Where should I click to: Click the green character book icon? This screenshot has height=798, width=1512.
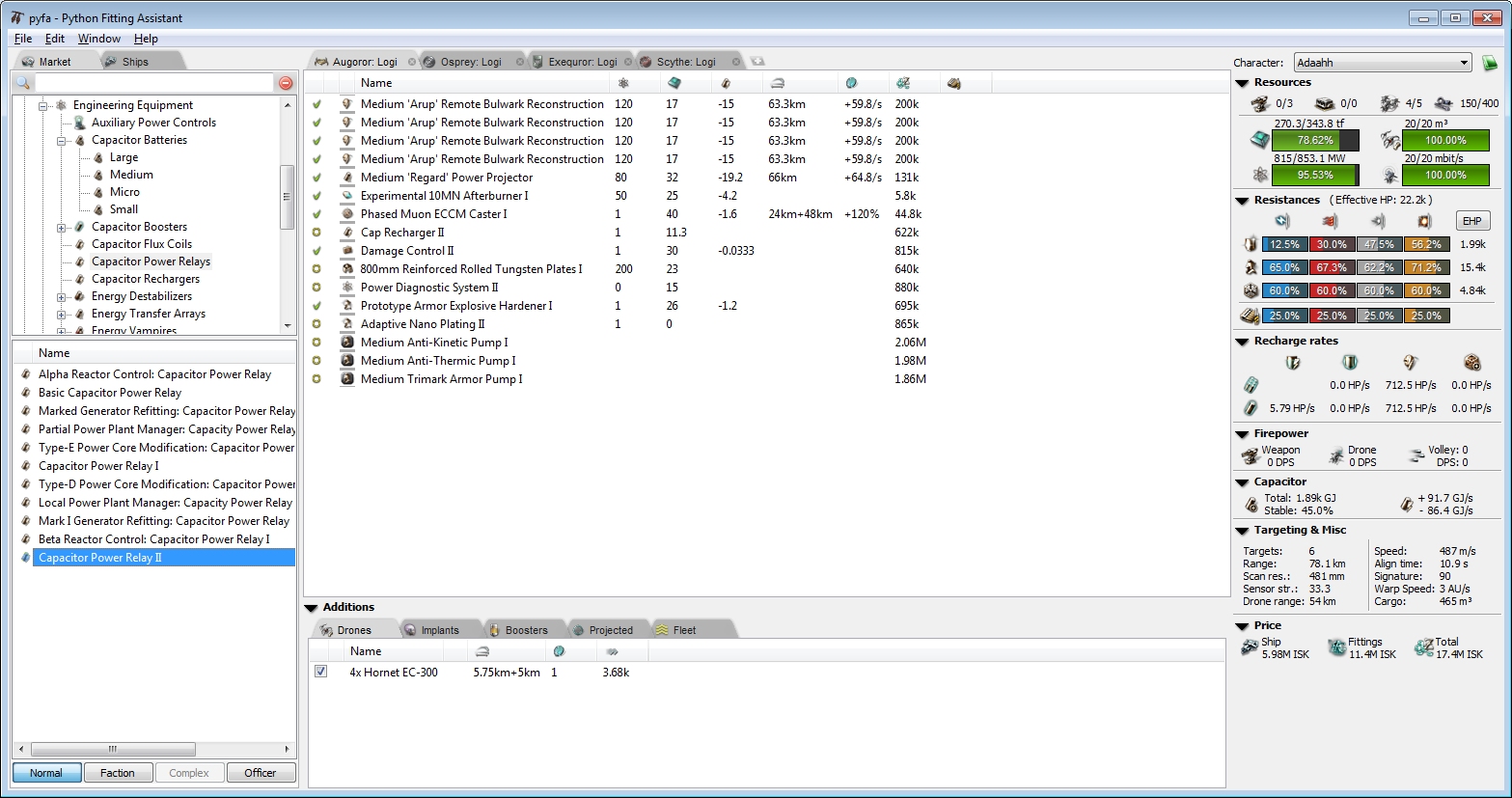point(1490,63)
